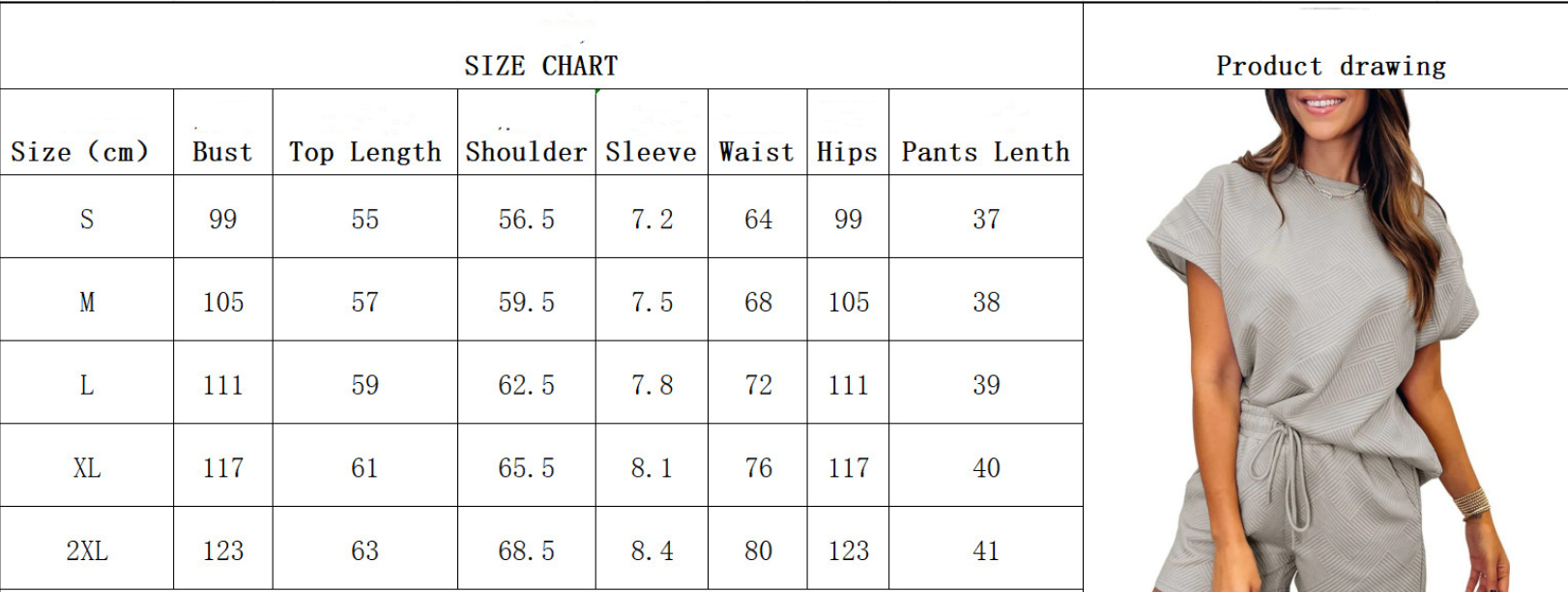Select the S size row label
The image size is (1568, 592).
coord(87,220)
